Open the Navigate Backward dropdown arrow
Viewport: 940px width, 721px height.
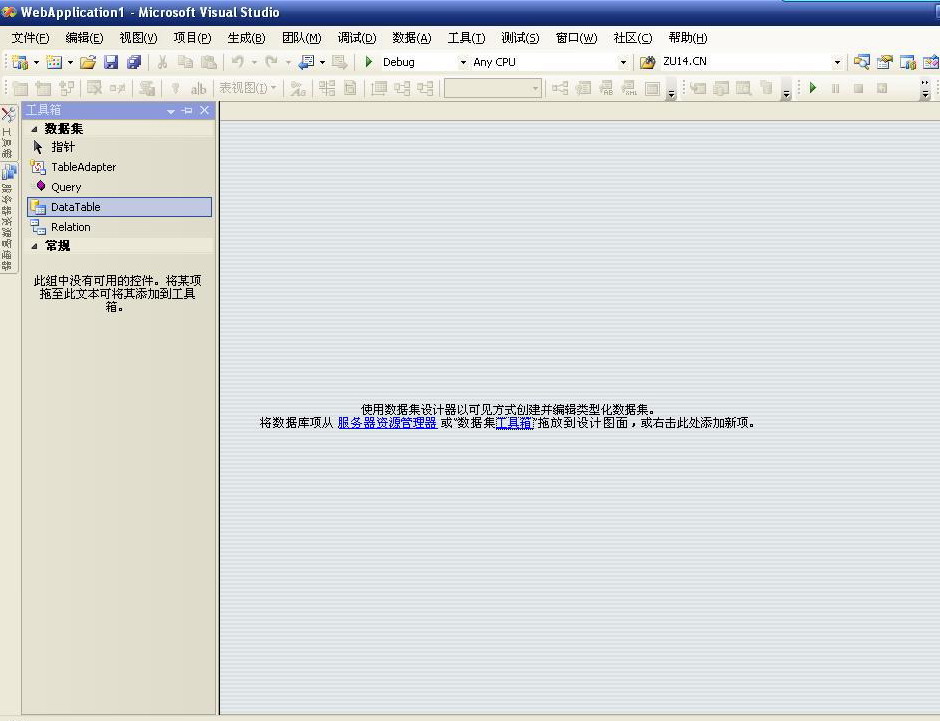pos(322,62)
